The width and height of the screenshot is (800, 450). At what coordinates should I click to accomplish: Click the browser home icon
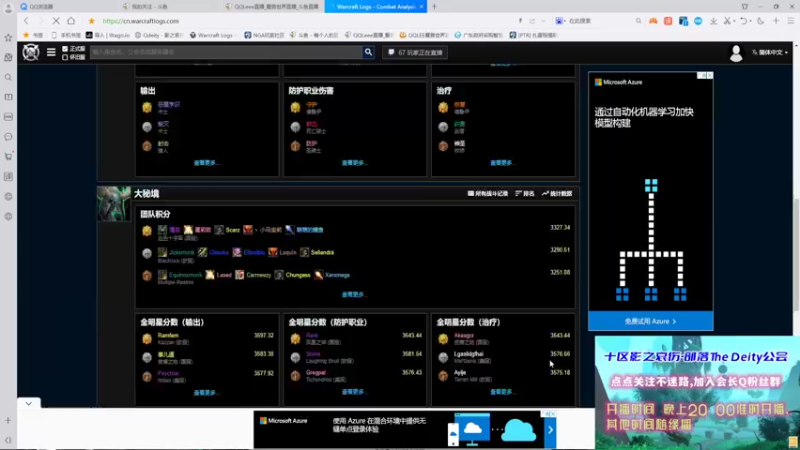tap(71, 21)
